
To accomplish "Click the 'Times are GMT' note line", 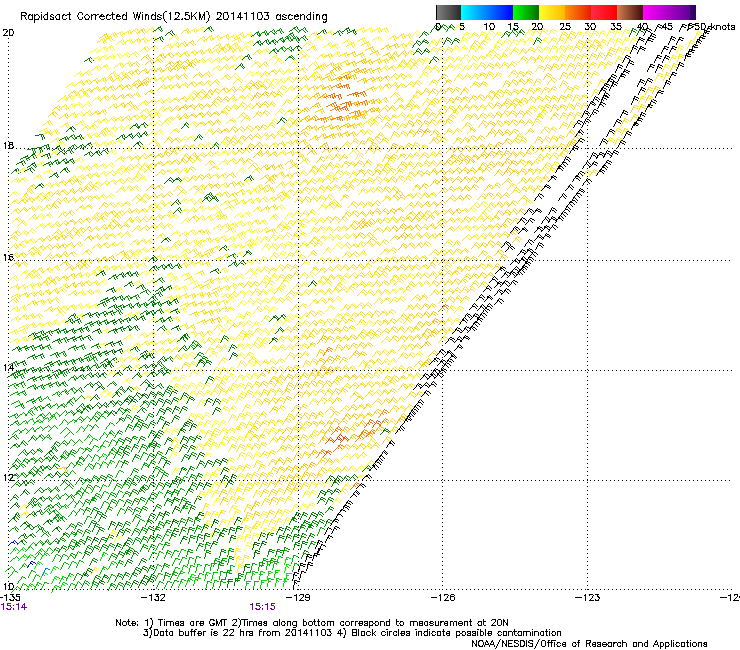I will pos(311,623).
